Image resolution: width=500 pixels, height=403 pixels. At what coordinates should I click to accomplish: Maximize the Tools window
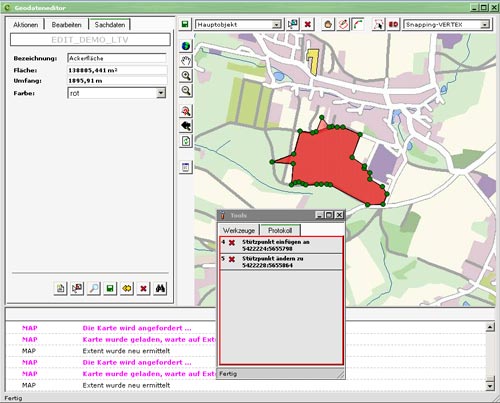point(329,215)
